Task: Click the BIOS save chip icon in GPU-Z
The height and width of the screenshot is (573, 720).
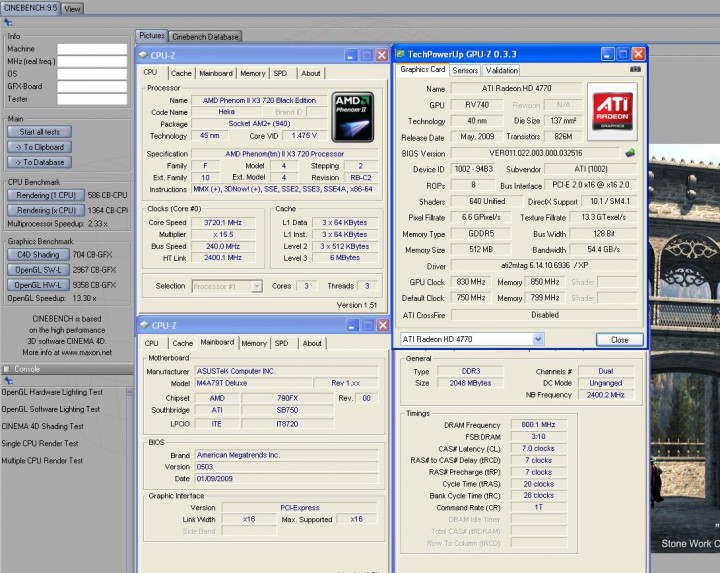Action: pyautogui.click(x=630, y=153)
